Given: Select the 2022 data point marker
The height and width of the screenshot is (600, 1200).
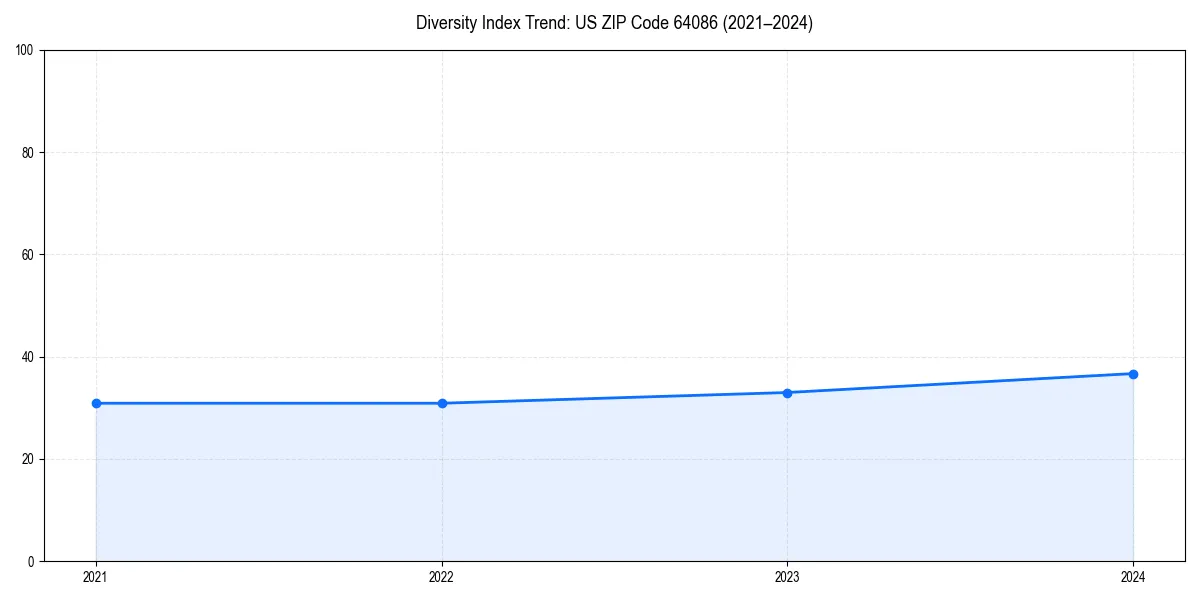Looking at the screenshot, I should [441, 404].
